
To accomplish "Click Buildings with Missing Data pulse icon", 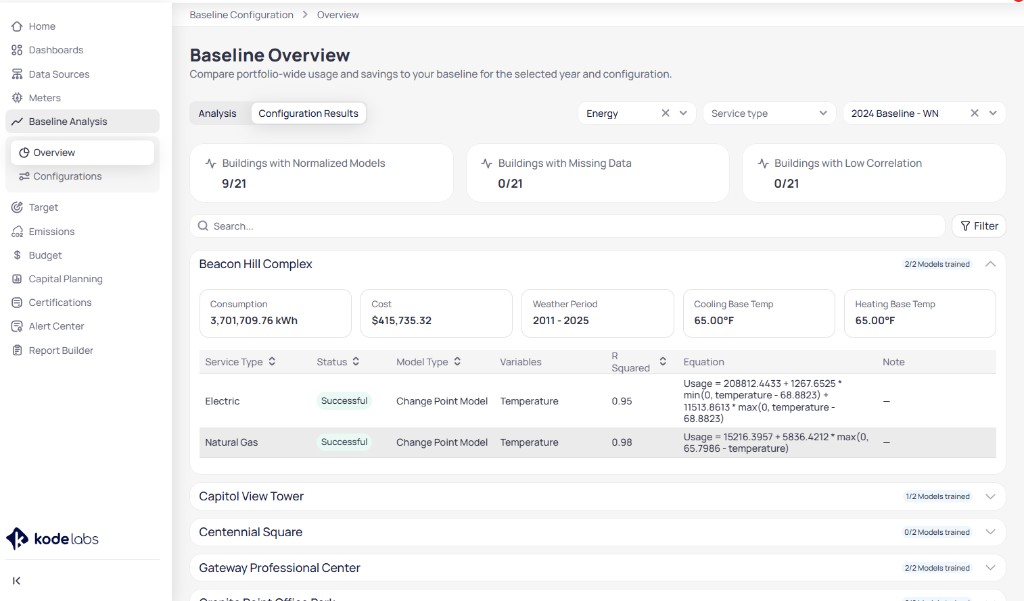I will click(487, 163).
